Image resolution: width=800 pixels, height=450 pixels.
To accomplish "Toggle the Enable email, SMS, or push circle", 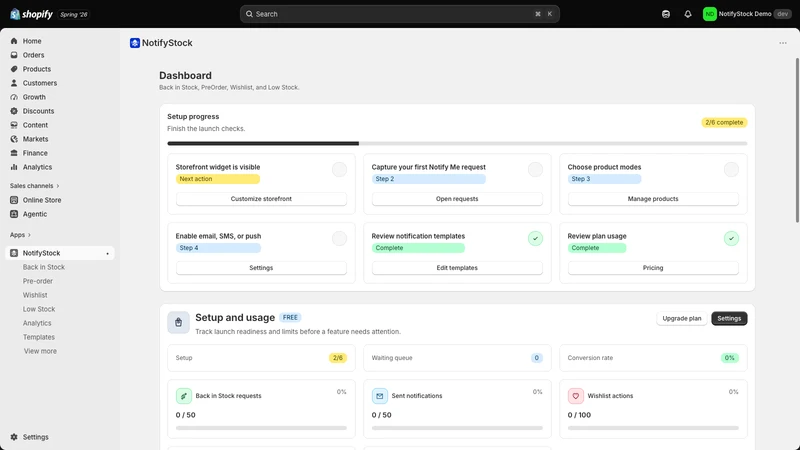I will pyautogui.click(x=339, y=238).
